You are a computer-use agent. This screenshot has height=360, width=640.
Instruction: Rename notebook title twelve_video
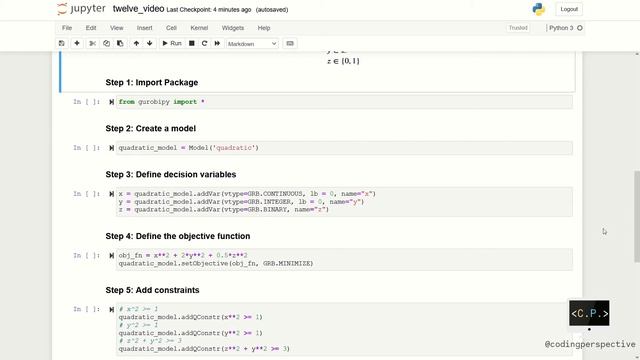[x=138, y=9]
